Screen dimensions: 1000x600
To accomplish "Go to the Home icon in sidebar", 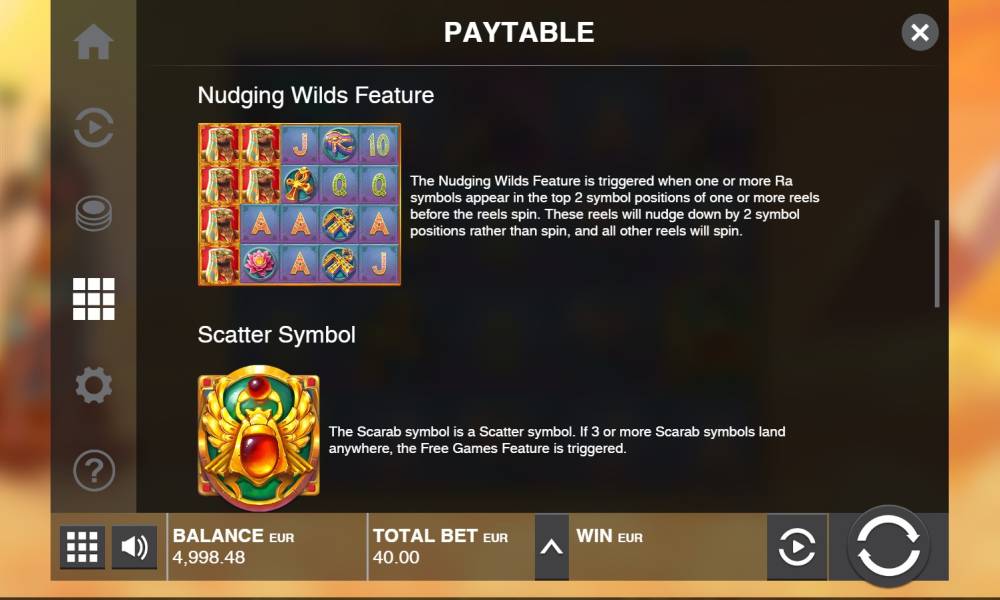I will click(94, 42).
